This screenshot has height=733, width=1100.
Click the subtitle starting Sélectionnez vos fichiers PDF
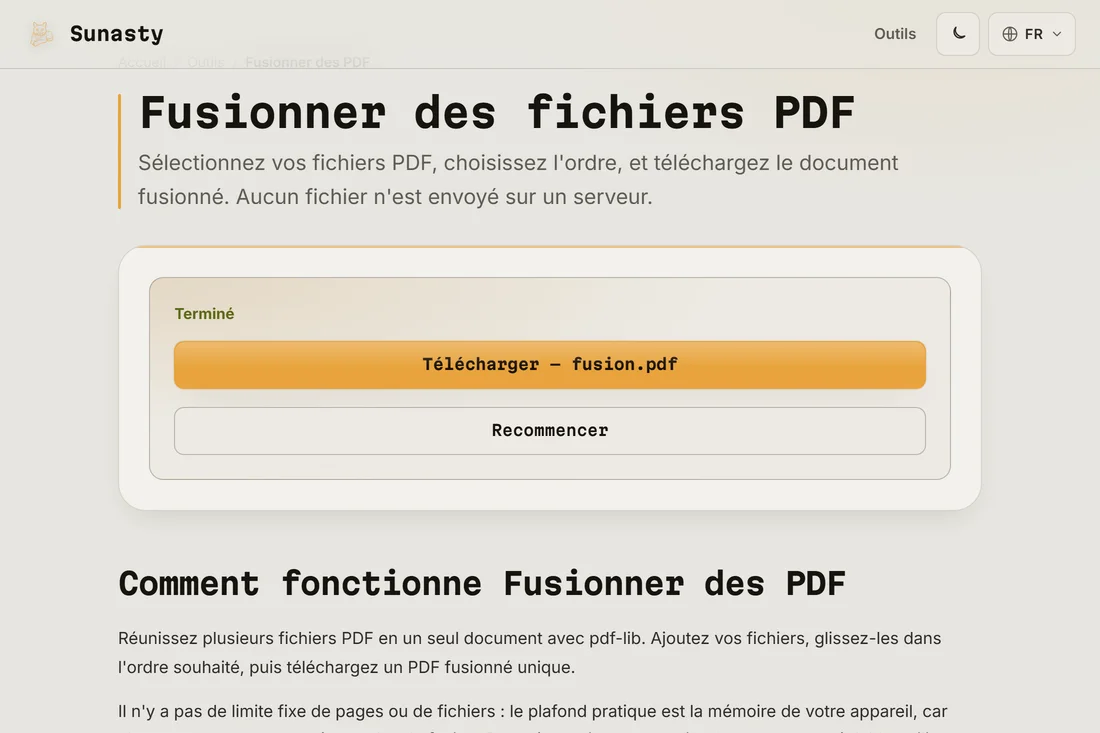[518, 180]
